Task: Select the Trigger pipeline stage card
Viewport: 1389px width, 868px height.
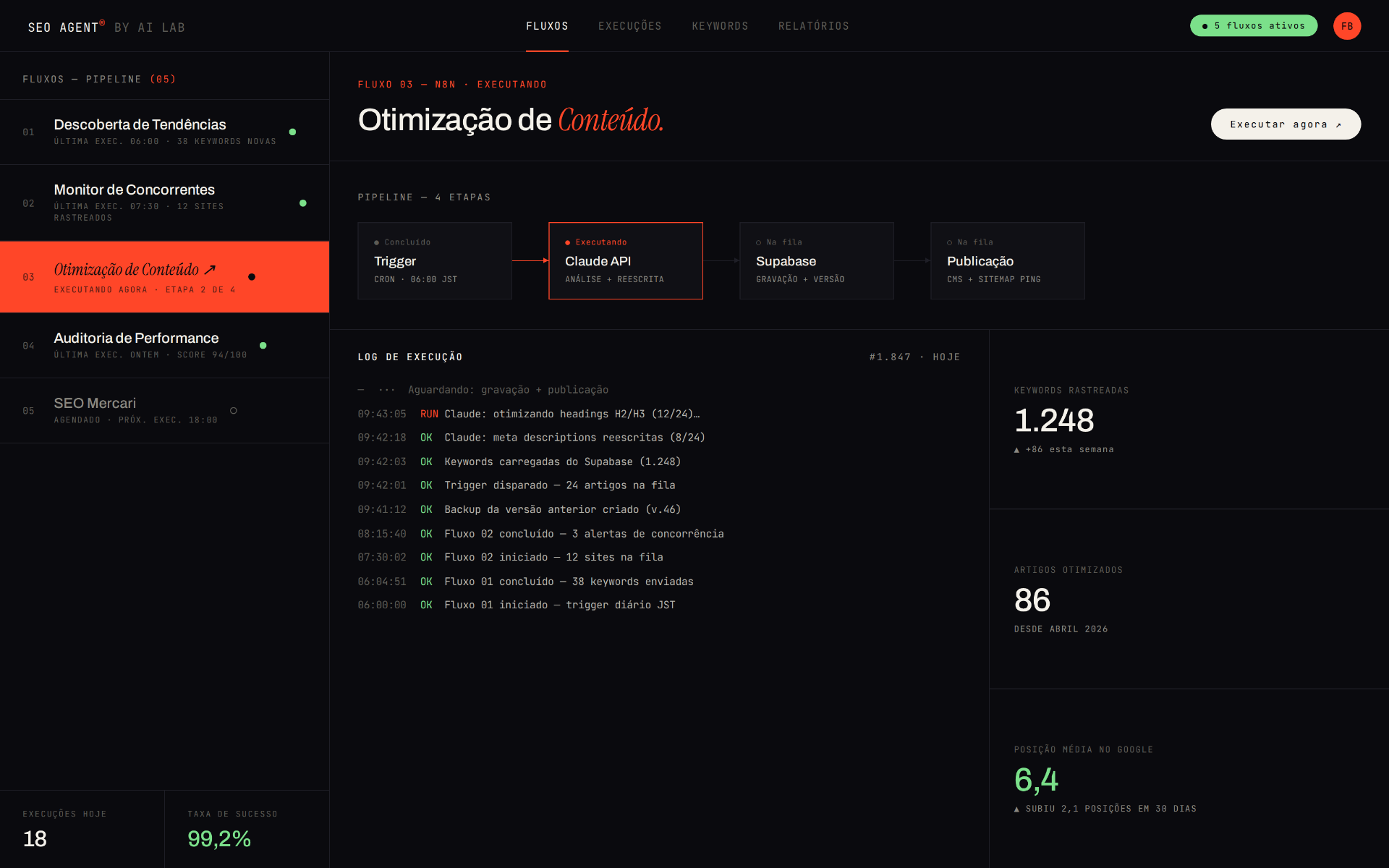Action: 435,260
